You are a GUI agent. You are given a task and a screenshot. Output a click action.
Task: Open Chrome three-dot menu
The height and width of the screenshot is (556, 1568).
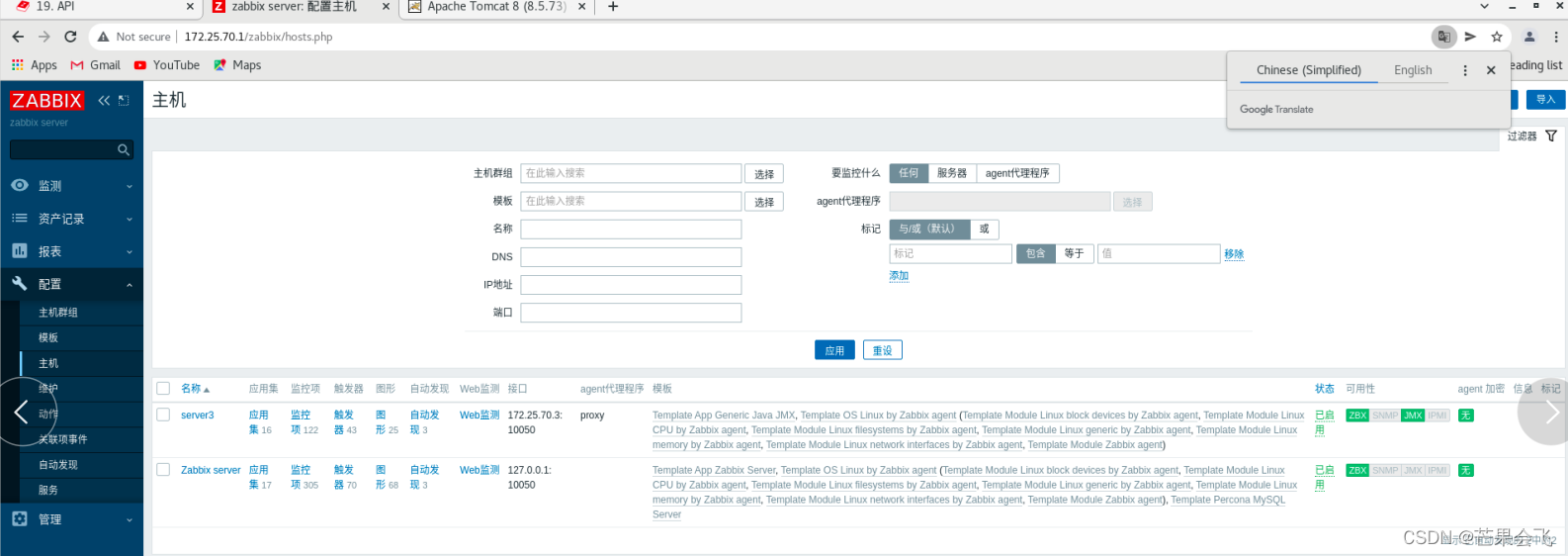[1556, 37]
